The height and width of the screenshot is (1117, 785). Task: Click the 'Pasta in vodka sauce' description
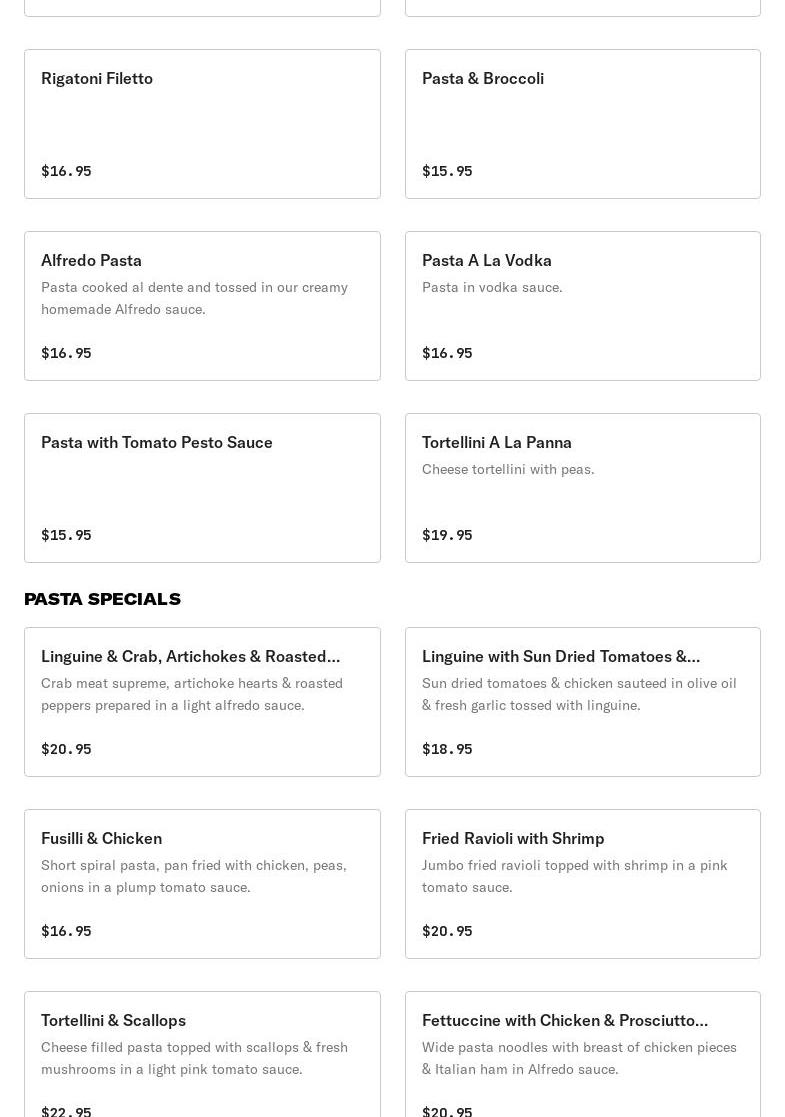coord(492,287)
